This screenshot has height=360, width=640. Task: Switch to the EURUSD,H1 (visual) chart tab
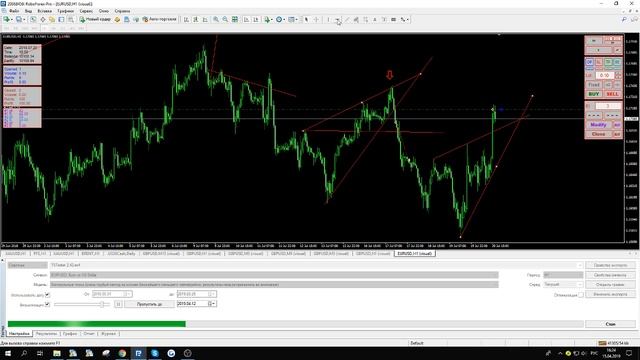pos(414,253)
